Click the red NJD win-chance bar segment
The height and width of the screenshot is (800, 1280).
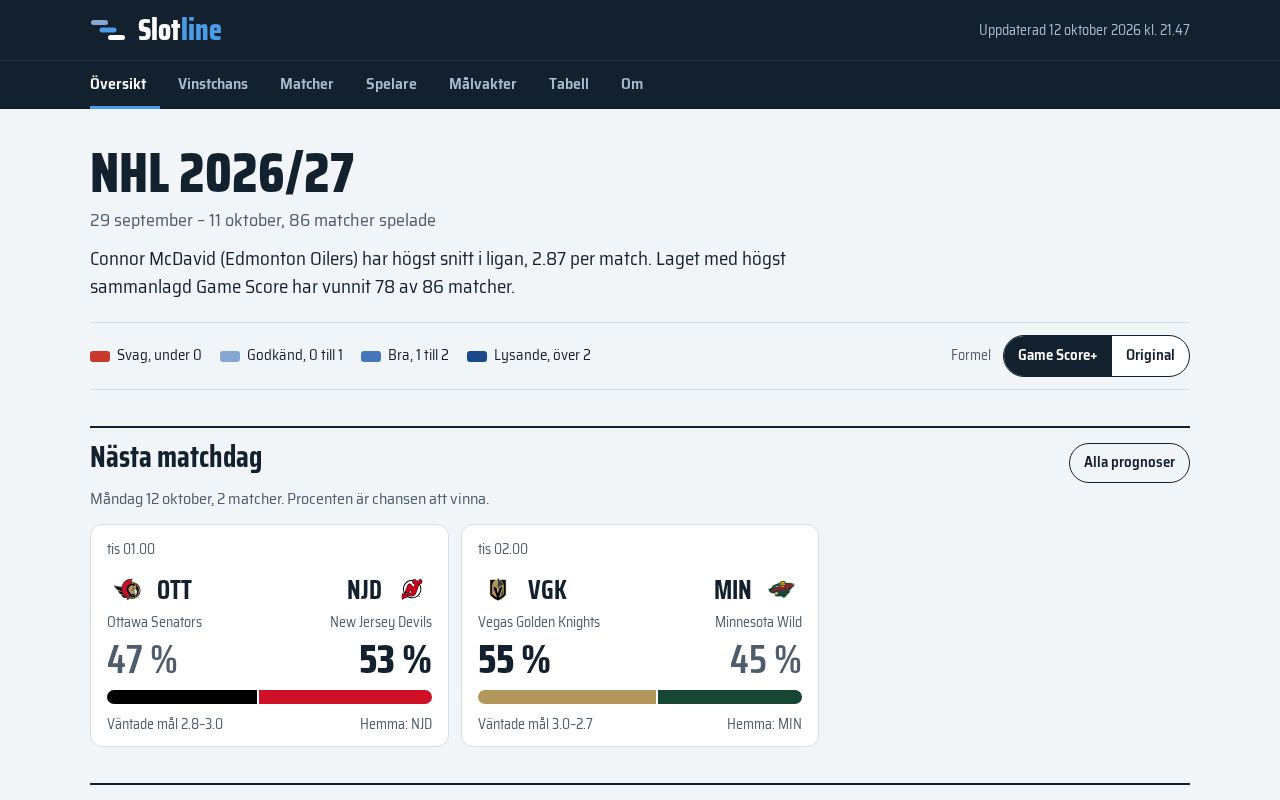(x=346, y=697)
